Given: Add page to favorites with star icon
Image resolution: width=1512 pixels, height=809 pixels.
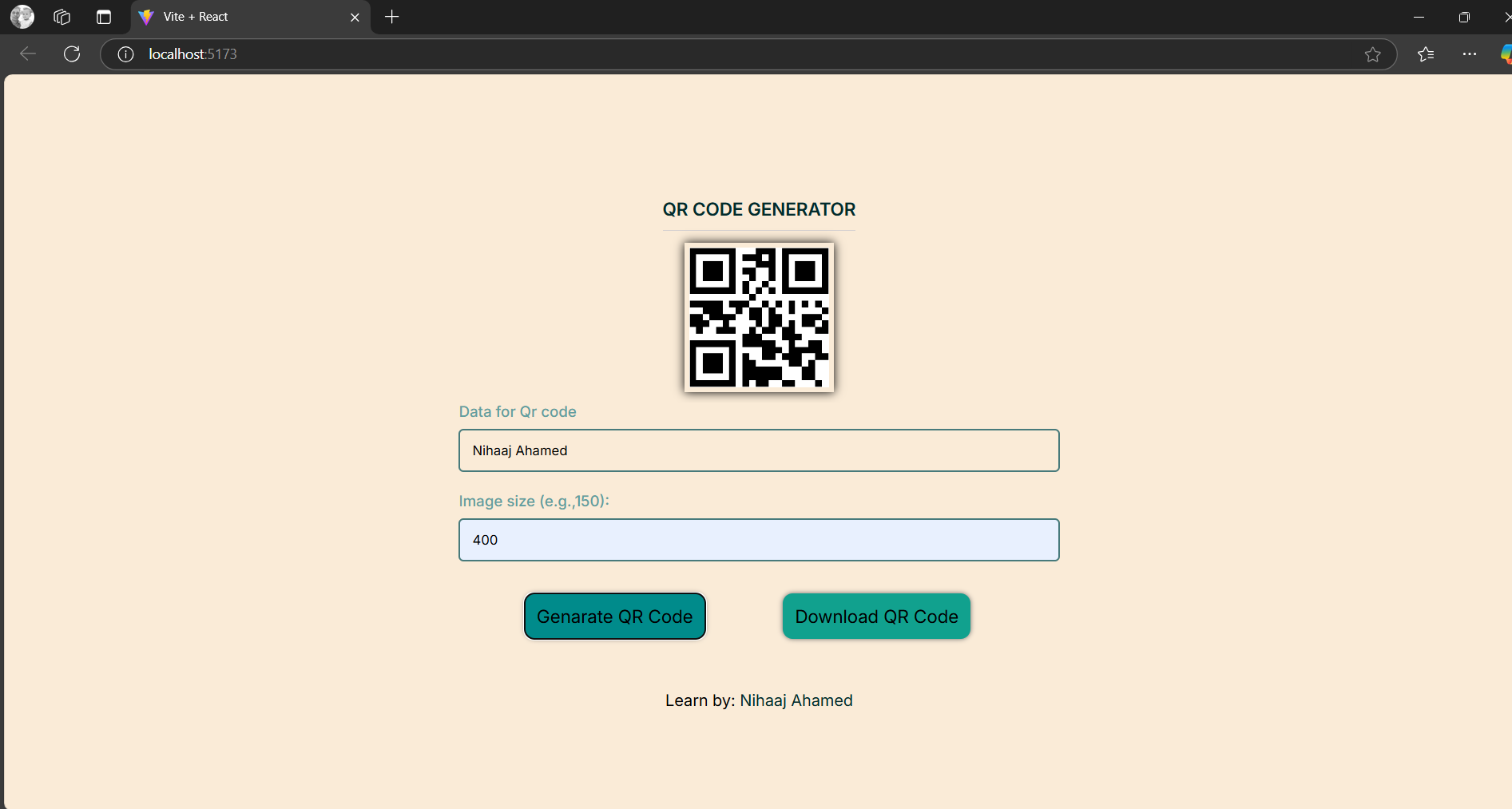Looking at the screenshot, I should (x=1372, y=54).
